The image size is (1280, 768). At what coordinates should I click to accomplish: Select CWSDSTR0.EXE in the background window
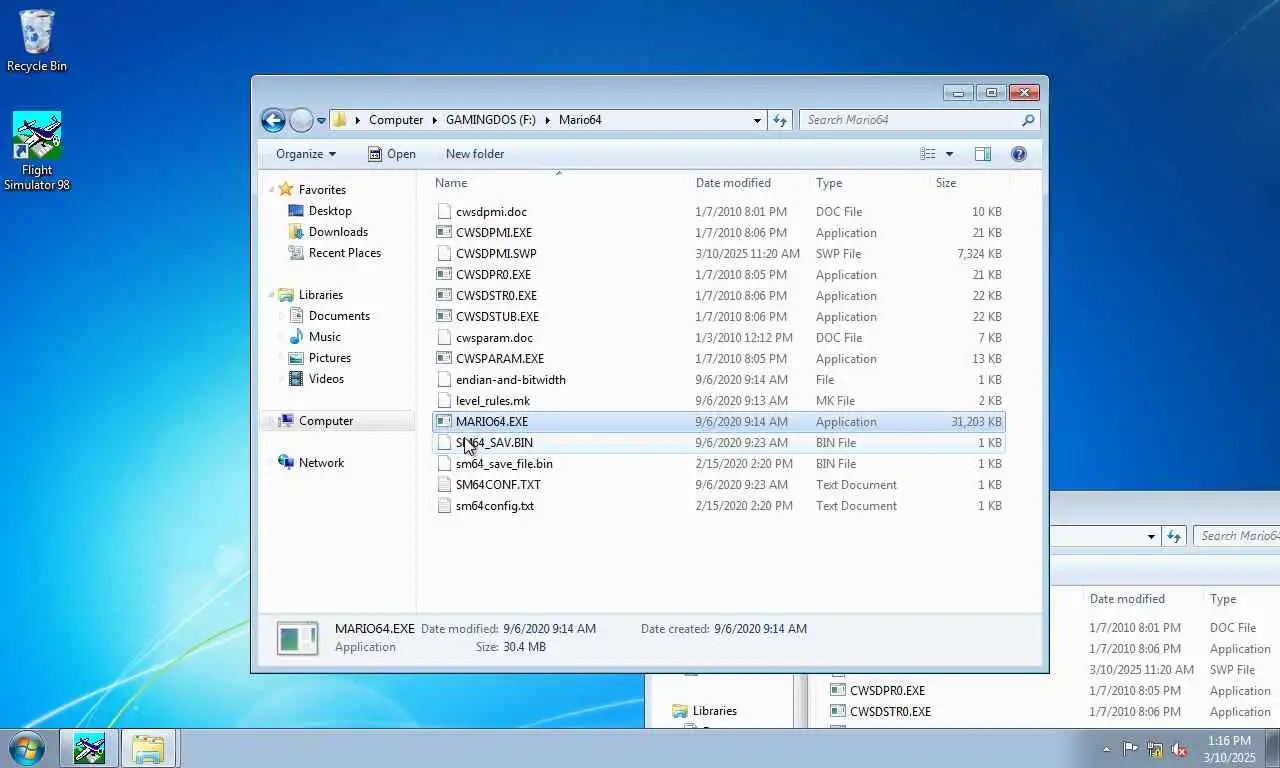(x=890, y=712)
